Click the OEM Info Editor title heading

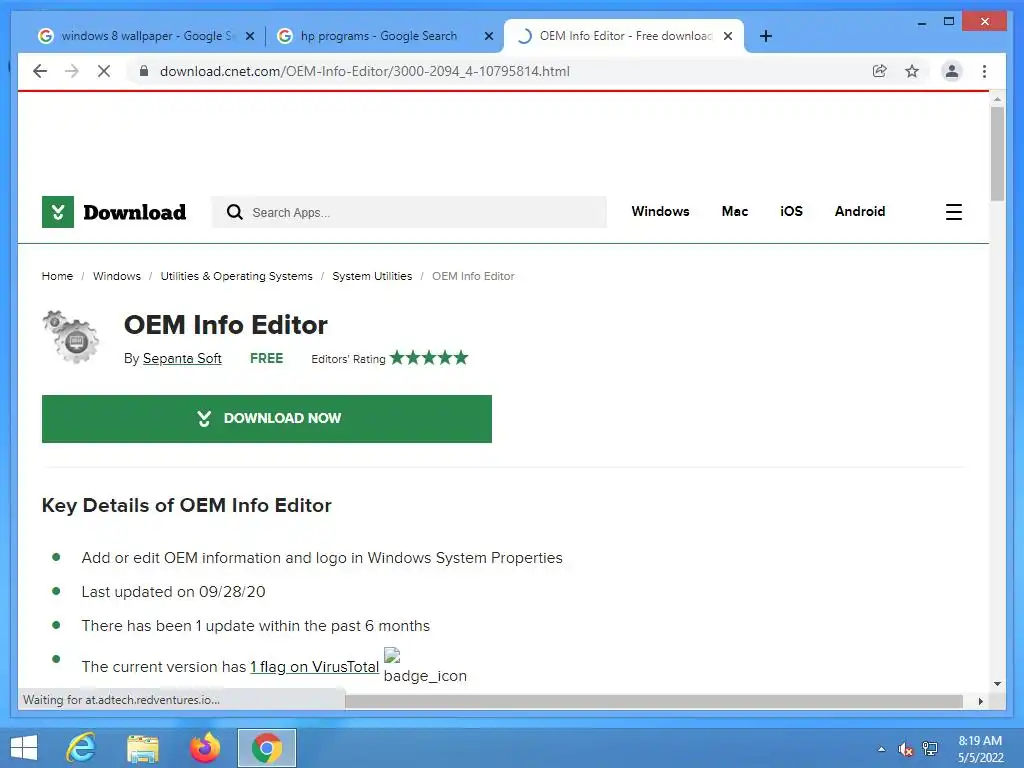226,325
